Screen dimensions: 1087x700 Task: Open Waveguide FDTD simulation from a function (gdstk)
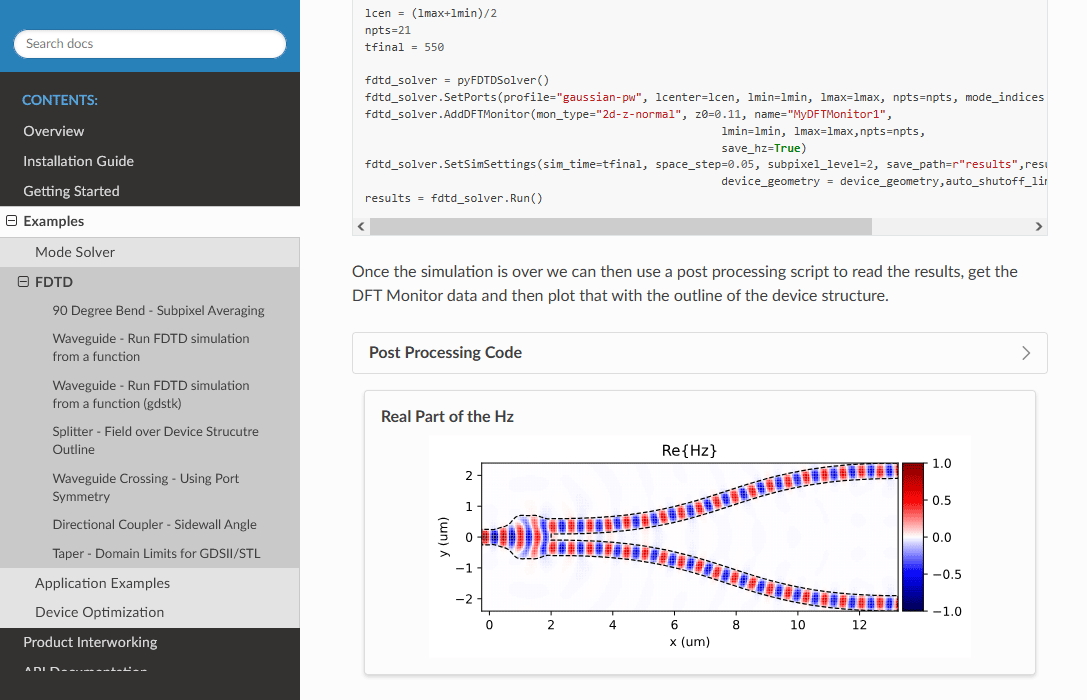pos(151,394)
